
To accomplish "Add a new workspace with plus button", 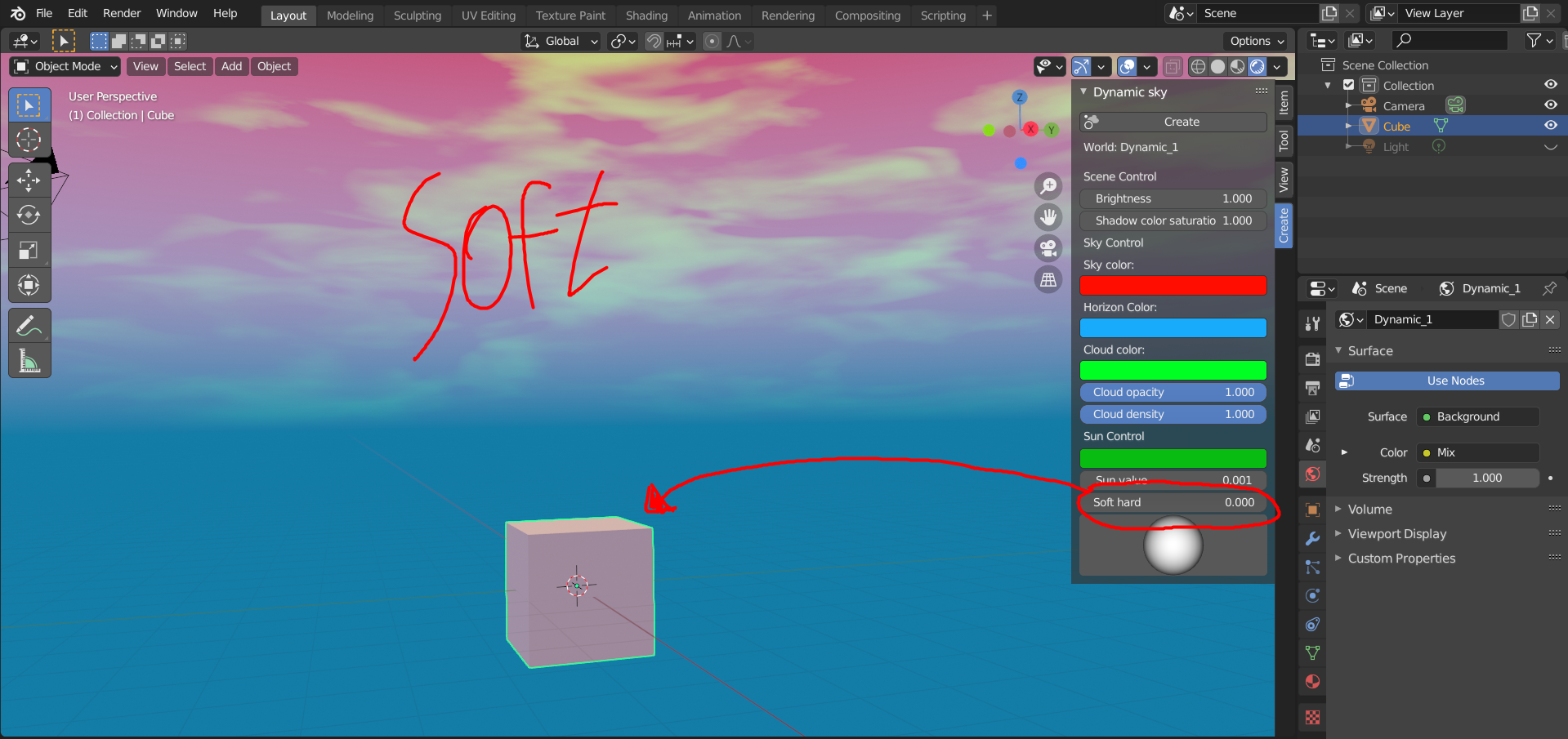I will pyautogui.click(x=987, y=16).
